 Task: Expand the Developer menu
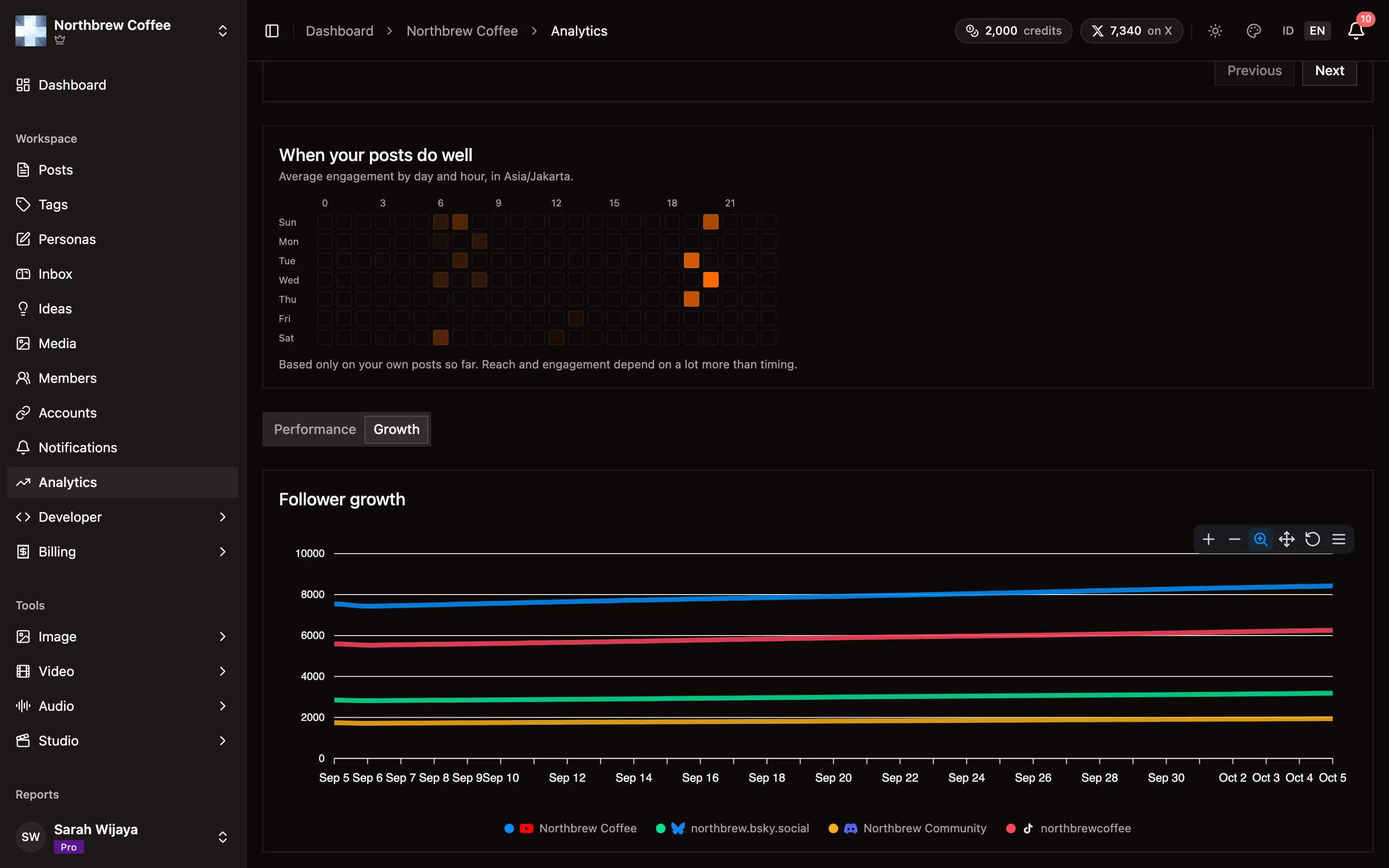click(x=123, y=516)
